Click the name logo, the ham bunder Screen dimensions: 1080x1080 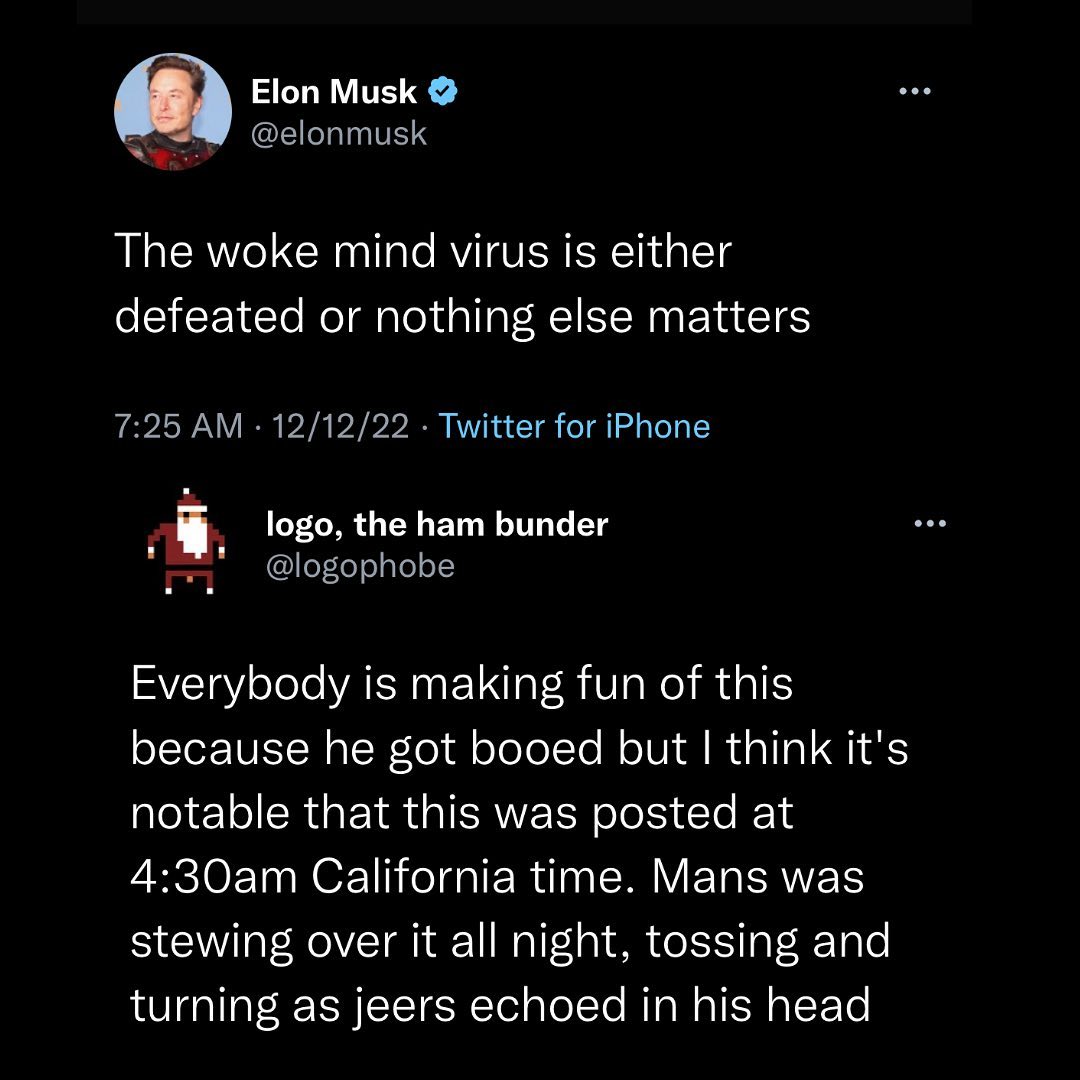pos(437,523)
